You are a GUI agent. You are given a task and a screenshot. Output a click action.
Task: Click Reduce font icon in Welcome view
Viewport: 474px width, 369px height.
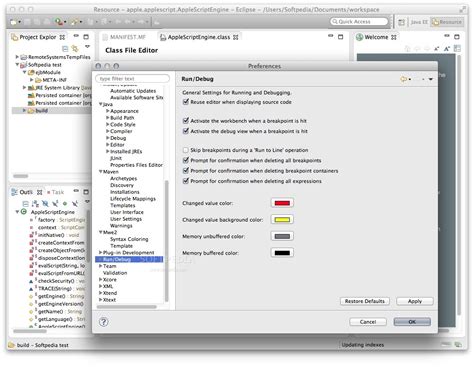[x=437, y=49]
